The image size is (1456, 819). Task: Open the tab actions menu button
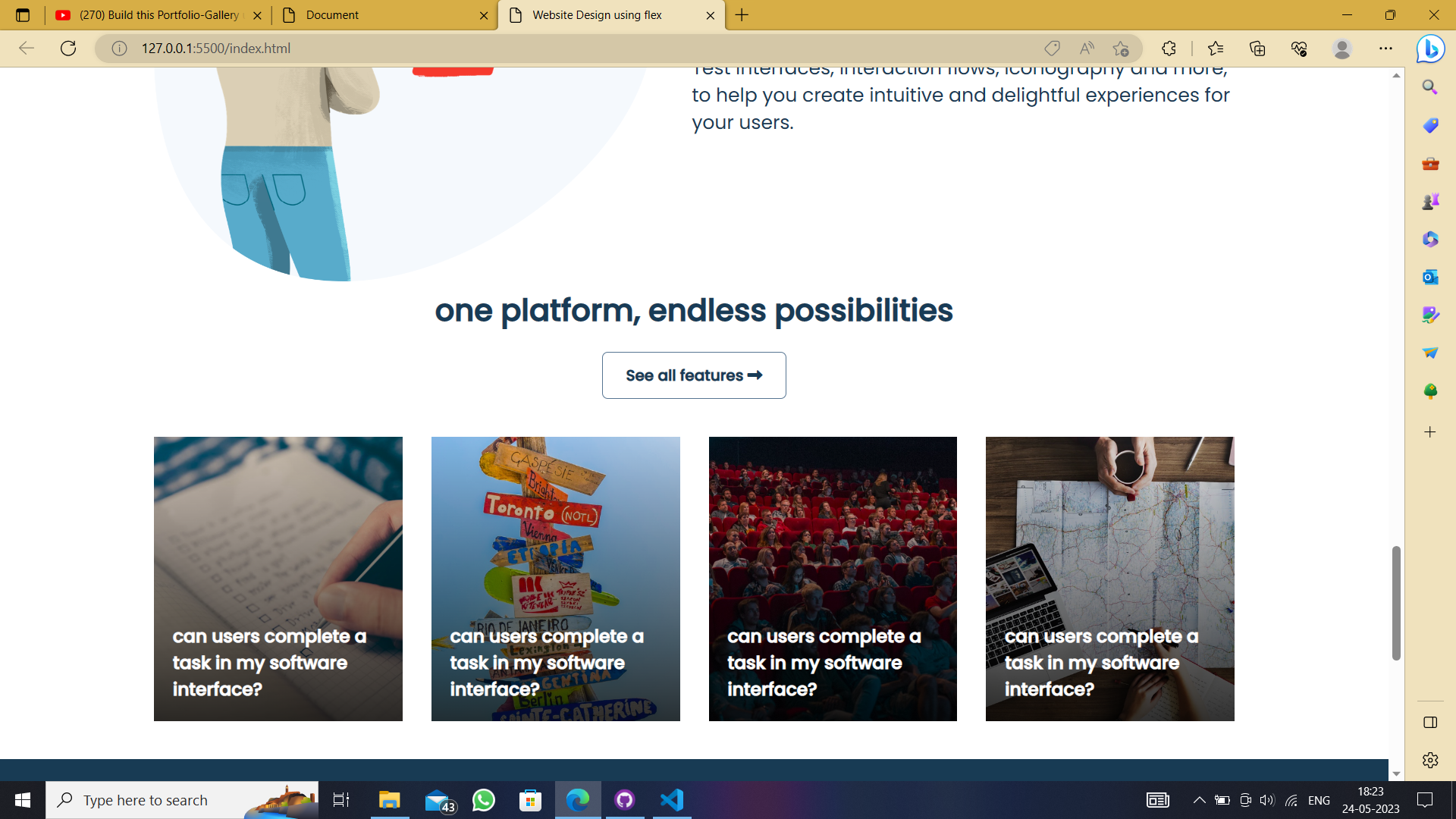(x=23, y=15)
